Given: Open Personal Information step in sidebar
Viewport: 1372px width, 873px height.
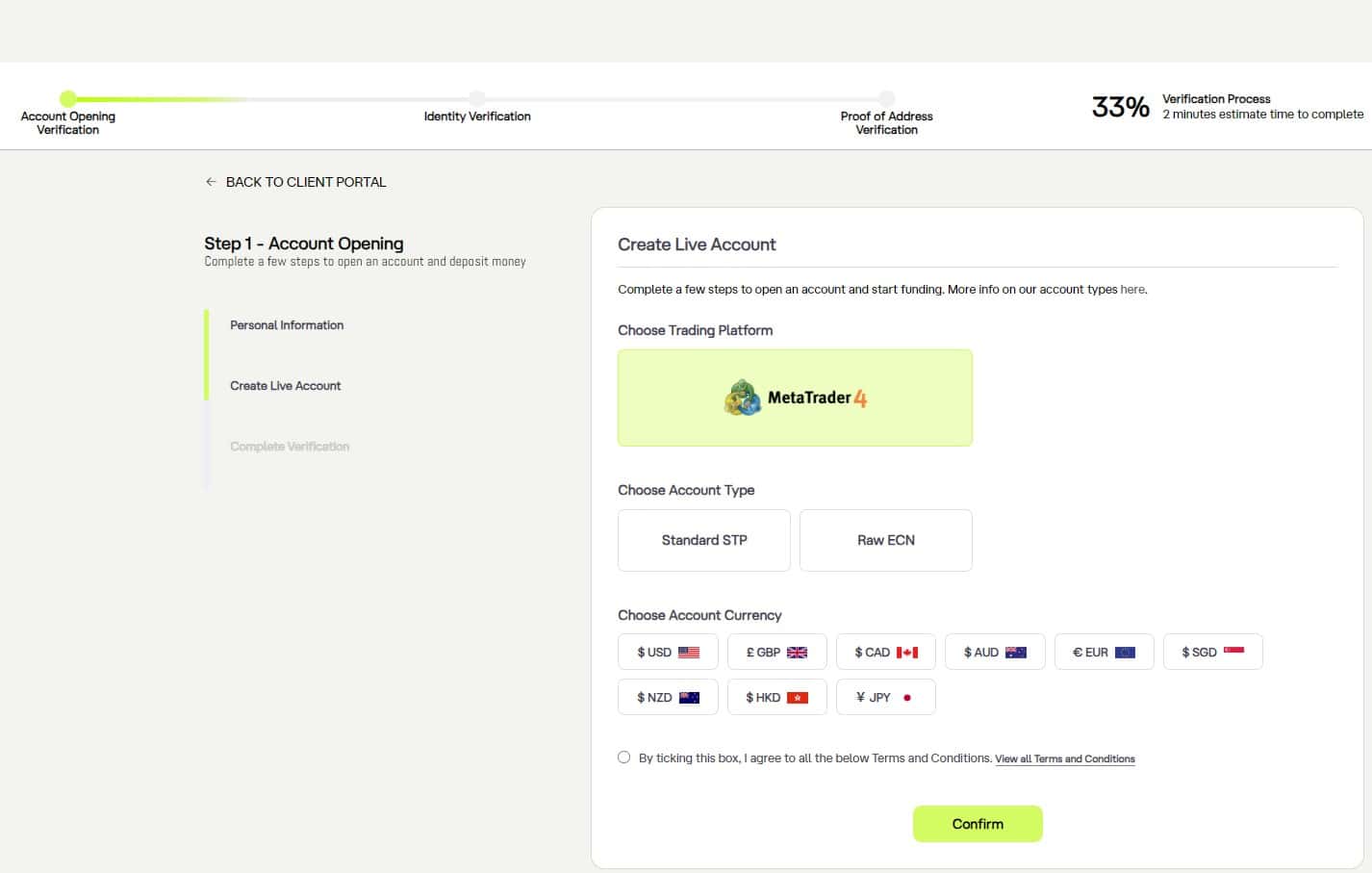Looking at the screenshot, I should pyautogui.click(x=287, y=325).
